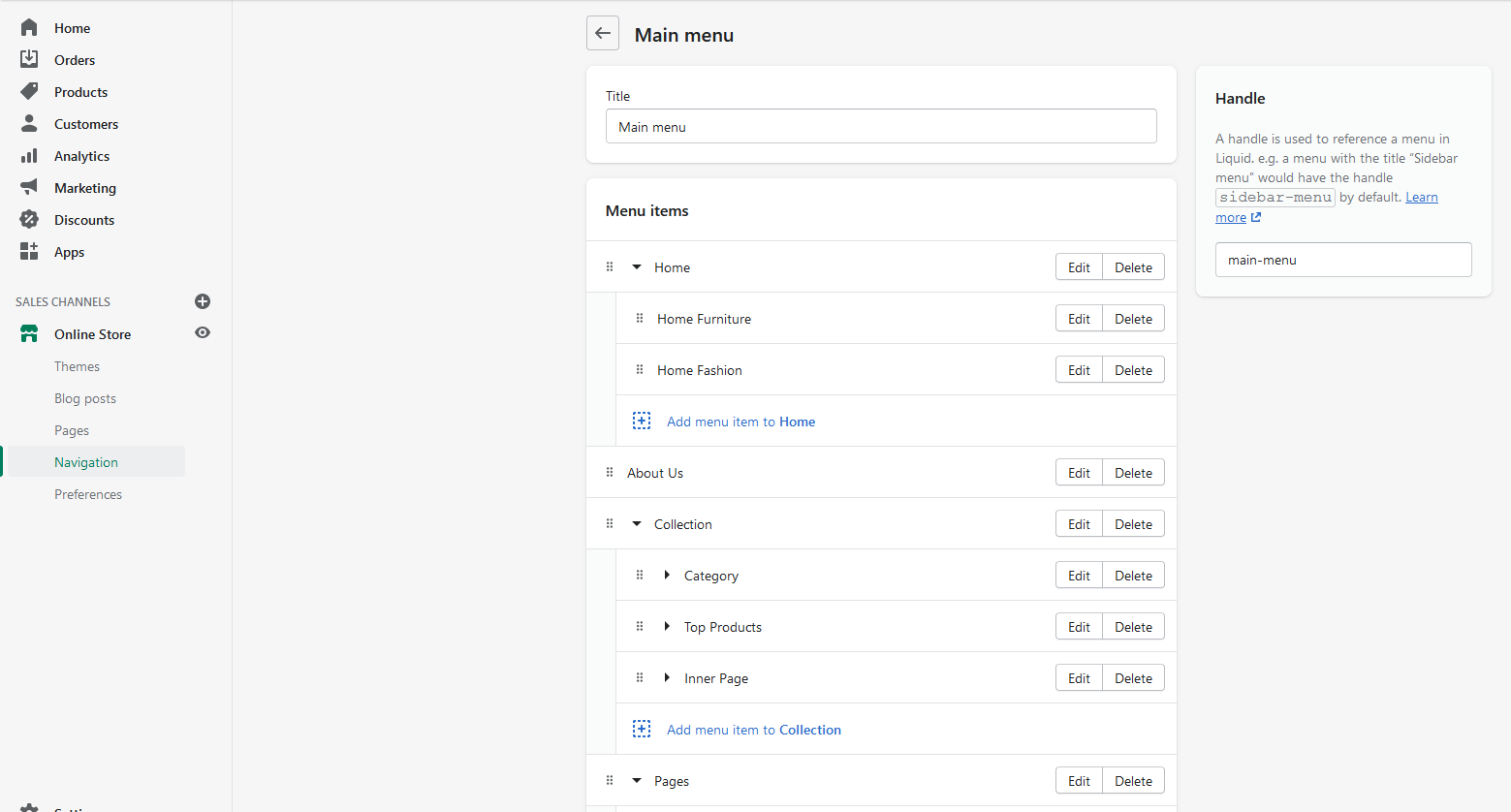
Task: Click the back arrow beside Main menu
Action: point(603,34)
